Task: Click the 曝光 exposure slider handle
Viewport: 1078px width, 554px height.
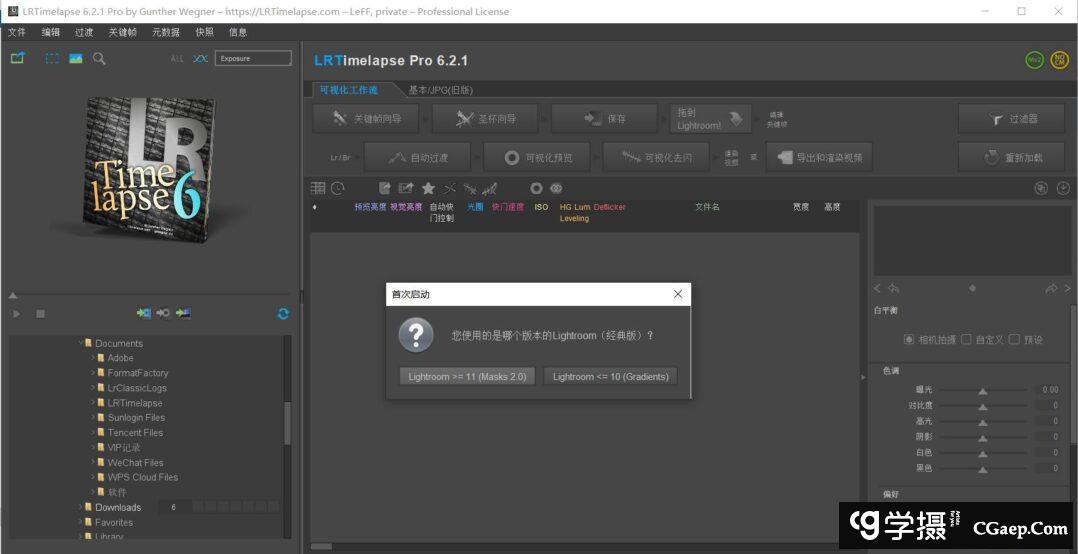Action: tap(982, 391)
